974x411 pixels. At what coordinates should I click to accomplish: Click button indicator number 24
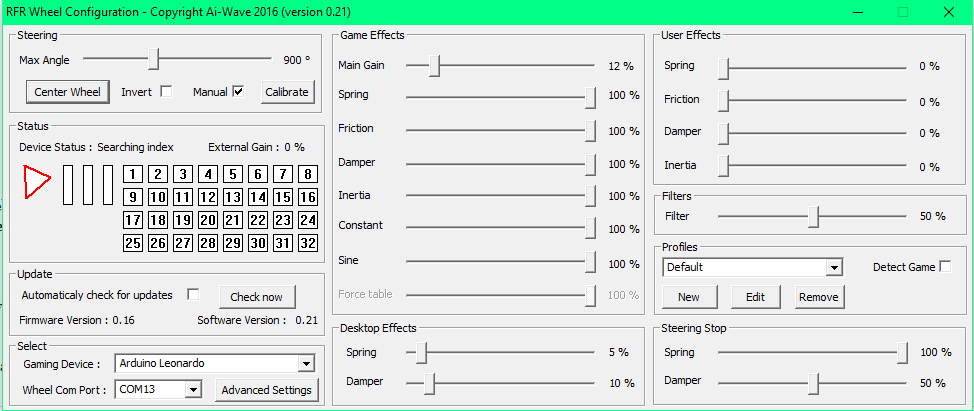(x=307, y=220)
